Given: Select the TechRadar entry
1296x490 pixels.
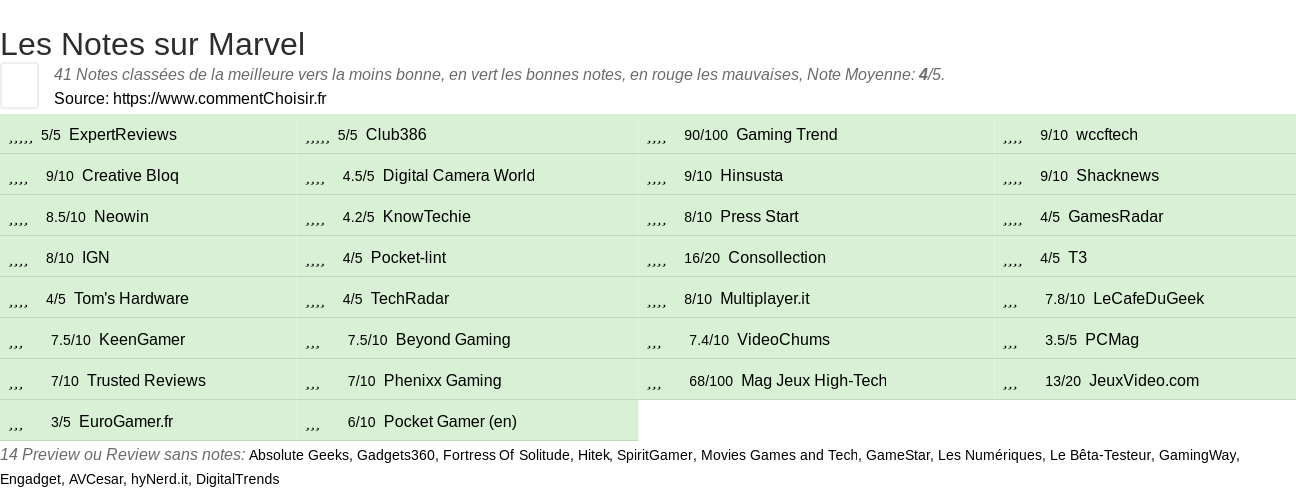Looking at the screenshot, I should coord(467,298).
